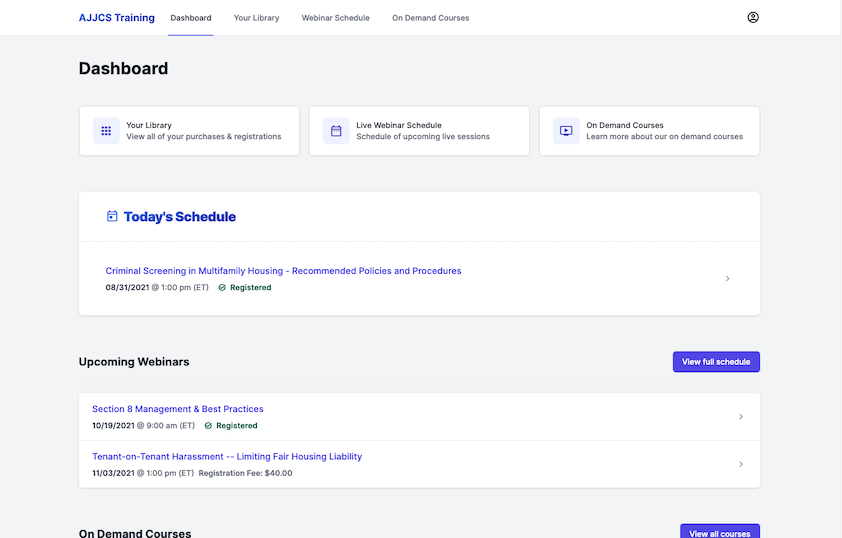
Task: Go to the On Demand Courses tab
Action: (430, 18)
